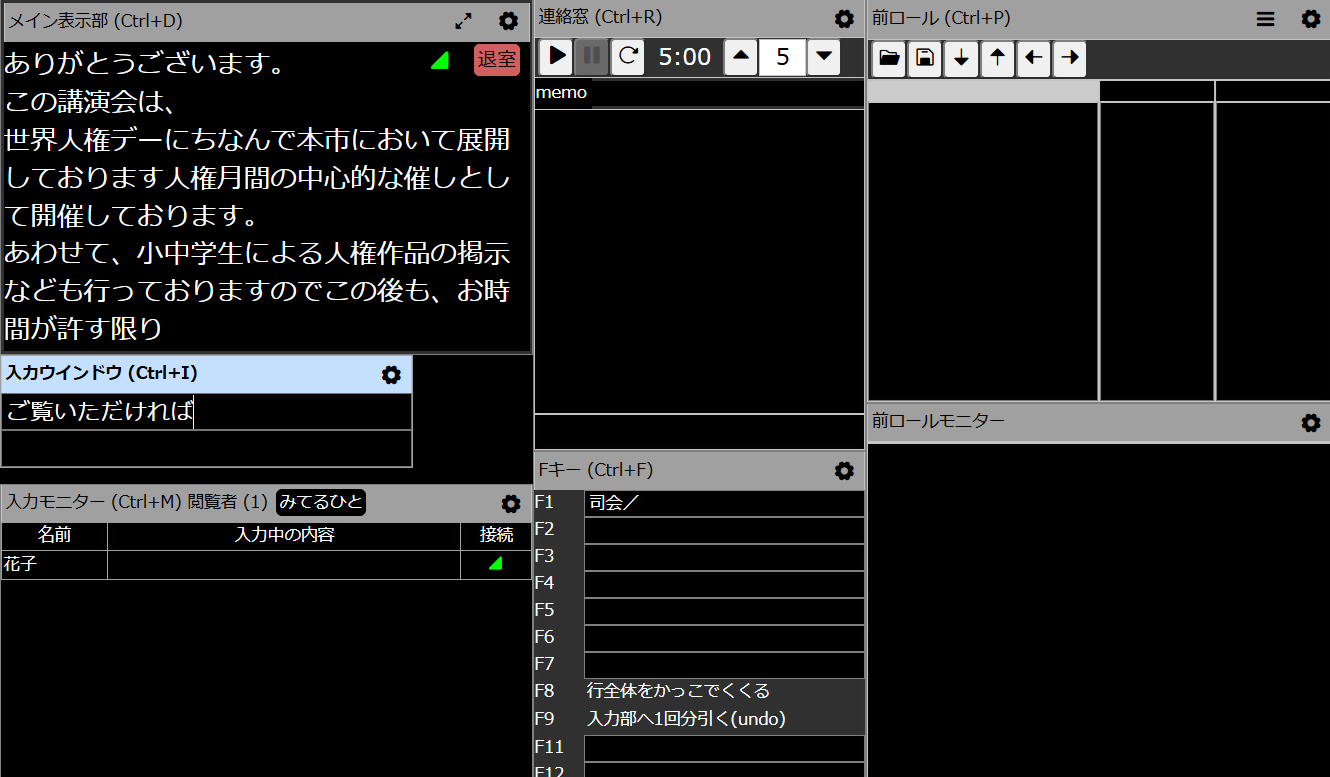
Task: Decrease the timer minutes with the down stepper
Action: (x=822, y=57)
